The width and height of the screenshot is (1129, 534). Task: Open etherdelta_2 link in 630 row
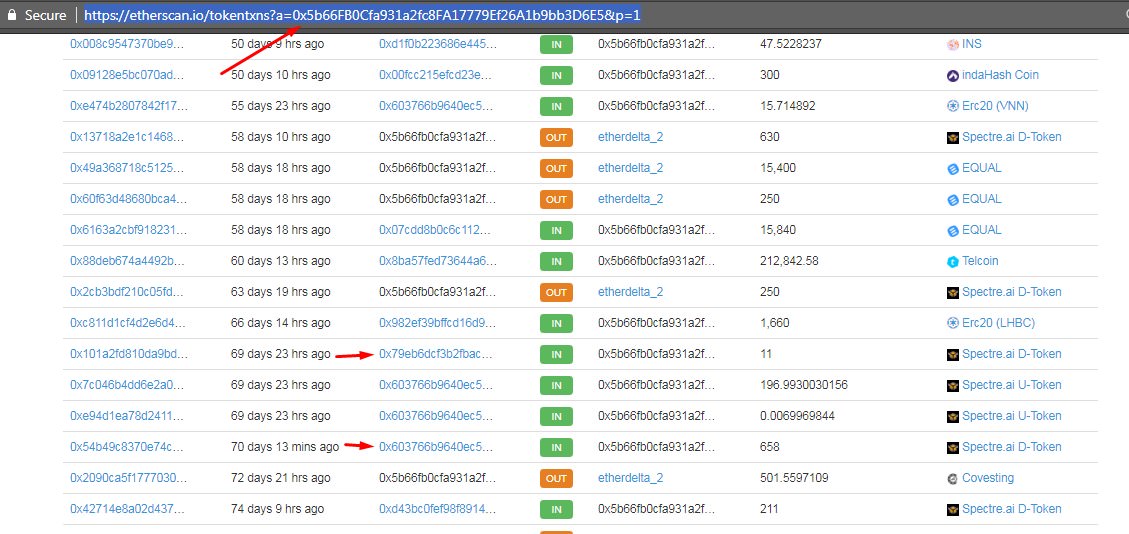coord(631,137)
